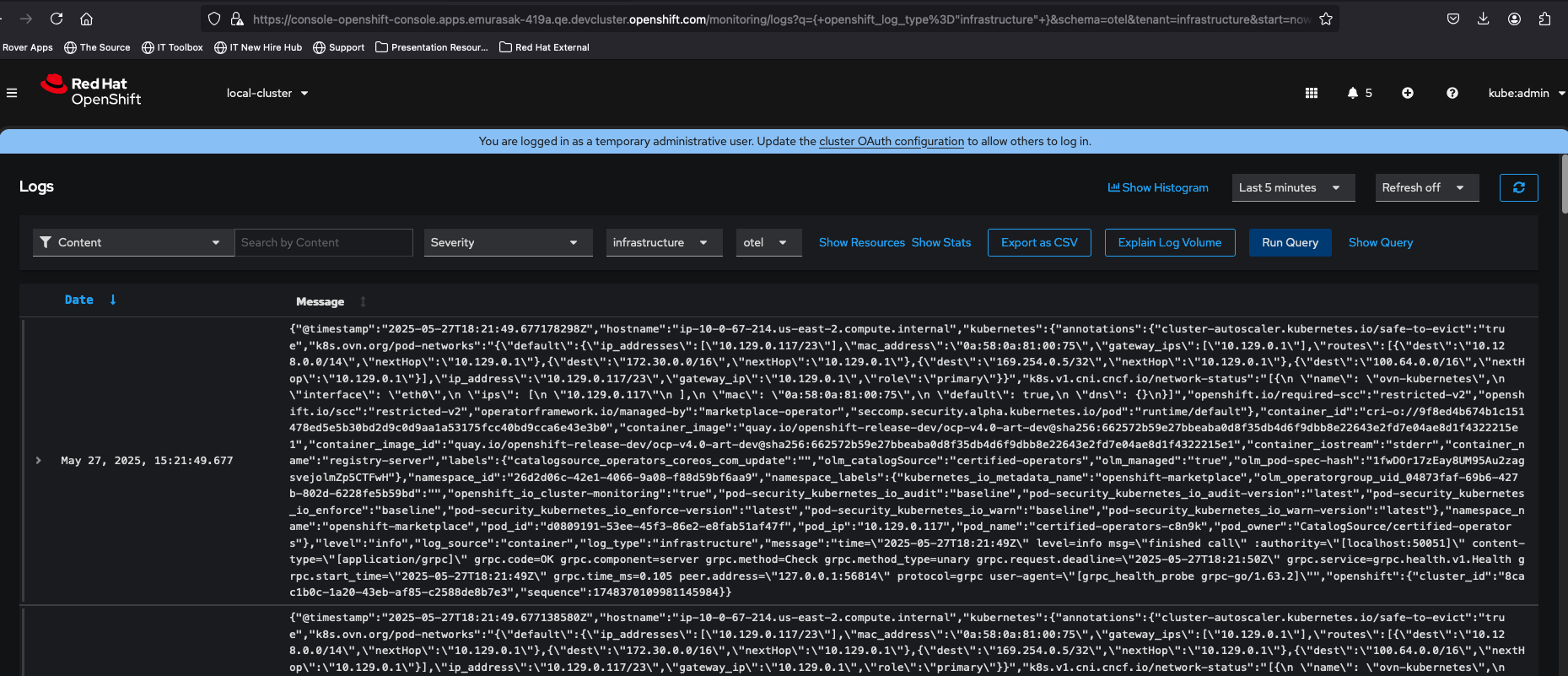Image resolution: width=1568 pixels, height=676 pixels.
Task: Click Export as CSV button
Action: [1039, 242]
